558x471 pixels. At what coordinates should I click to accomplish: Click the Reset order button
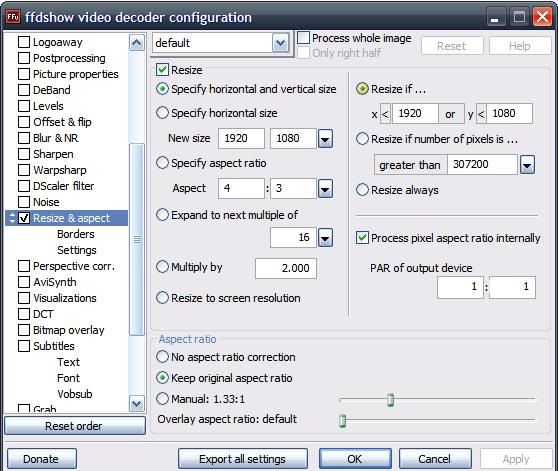pos(75,426)
